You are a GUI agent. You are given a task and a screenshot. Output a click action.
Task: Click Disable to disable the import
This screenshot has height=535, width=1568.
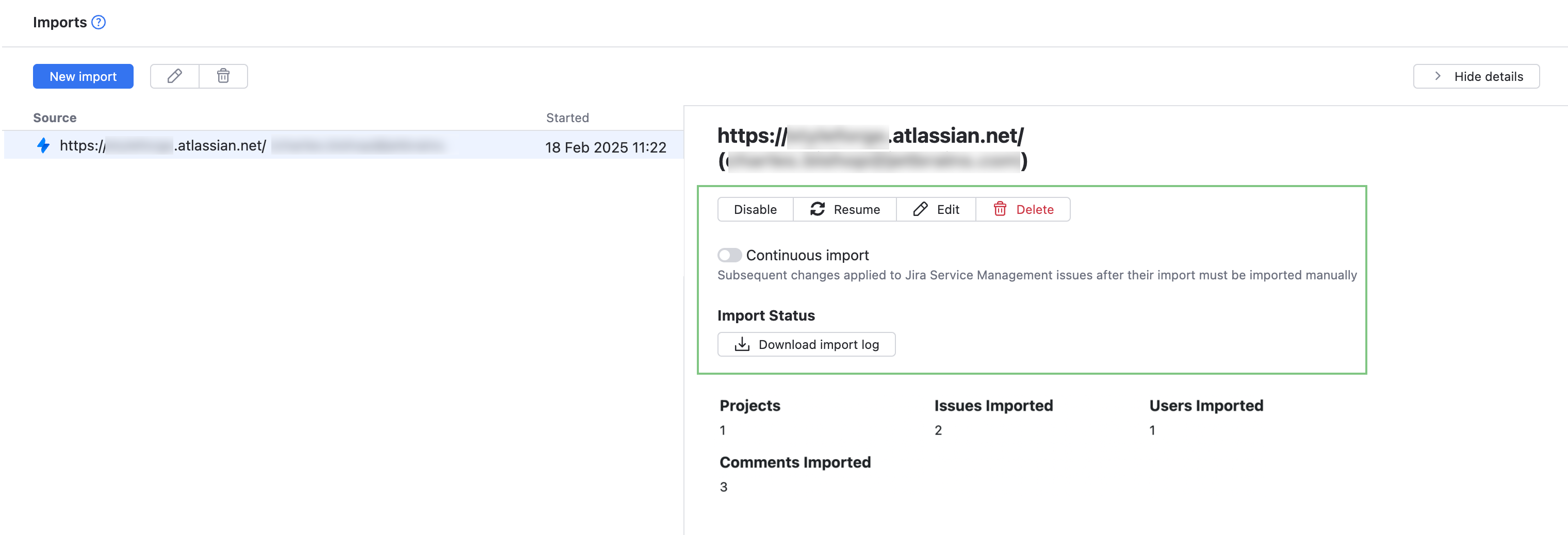(756, 209)
